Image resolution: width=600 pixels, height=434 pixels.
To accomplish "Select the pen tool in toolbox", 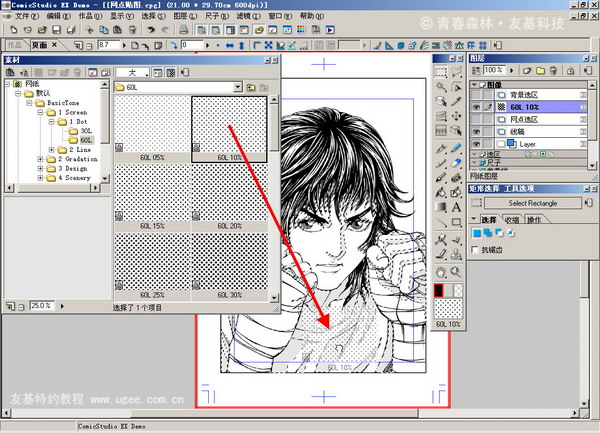I will pyautogui.click(x=440, y=148).
